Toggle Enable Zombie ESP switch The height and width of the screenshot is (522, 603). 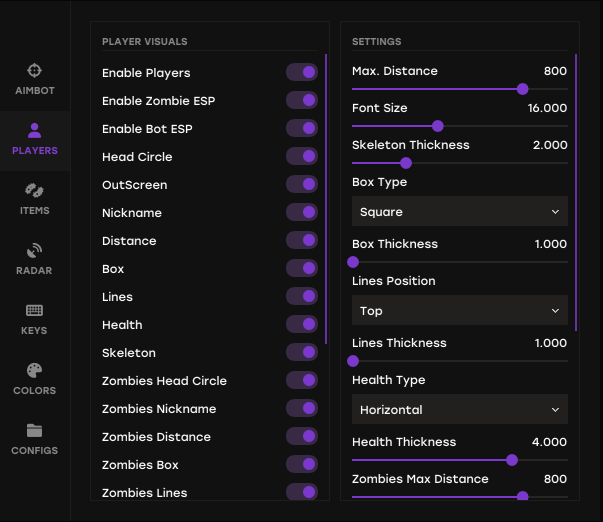click(x=302, y=100)
